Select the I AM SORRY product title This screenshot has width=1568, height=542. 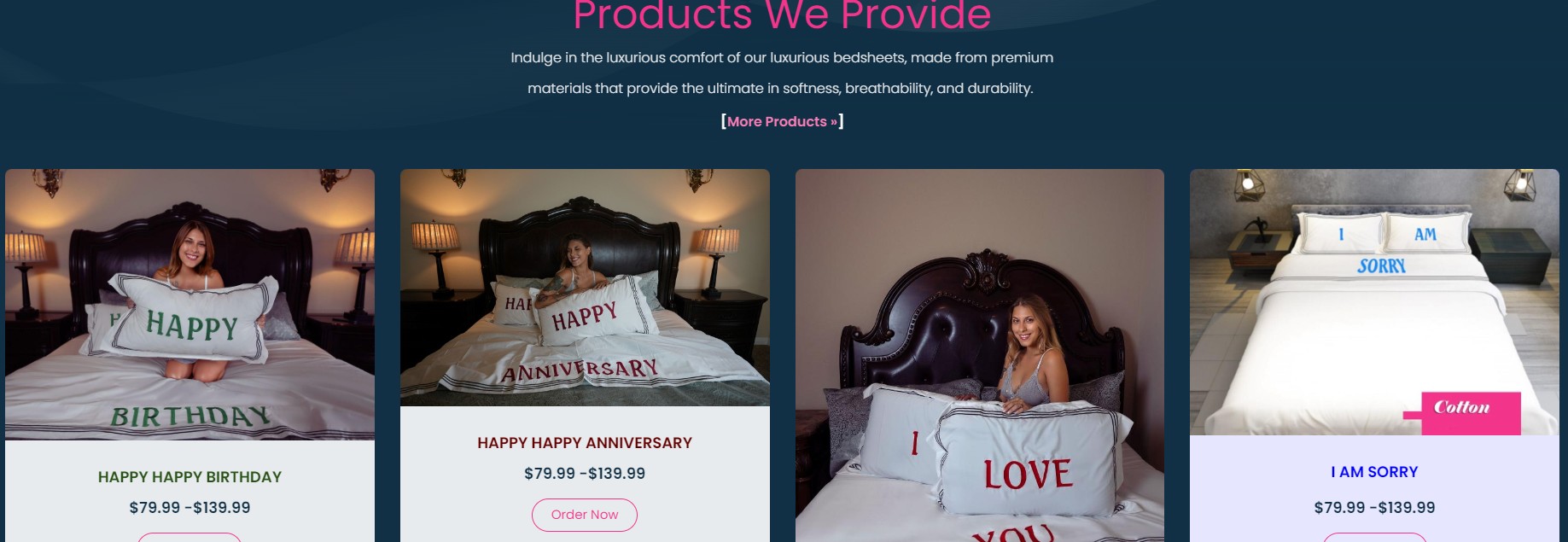1374,472
